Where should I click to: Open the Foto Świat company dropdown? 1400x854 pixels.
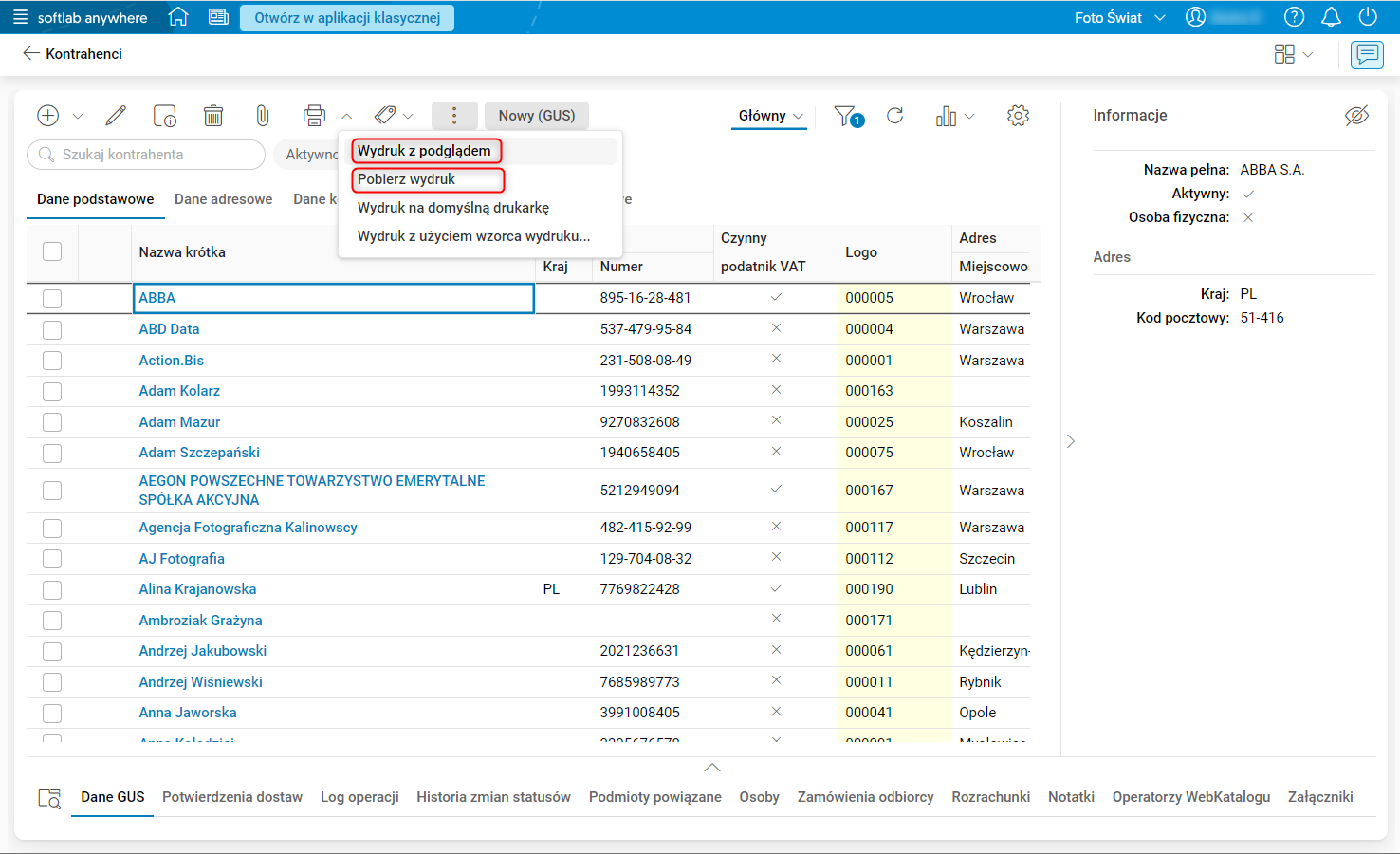tap(1119, 17)
